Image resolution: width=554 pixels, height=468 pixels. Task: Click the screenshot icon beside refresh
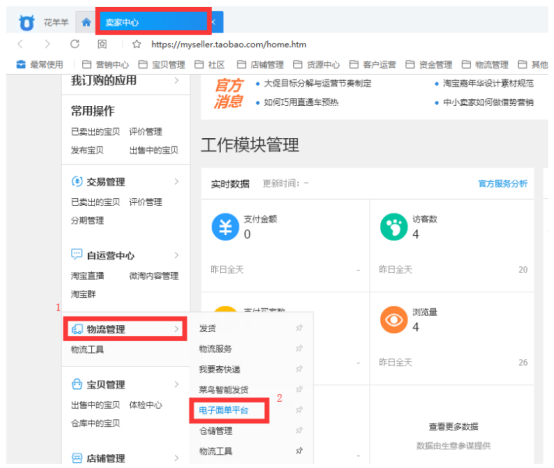tap(102, 44)
